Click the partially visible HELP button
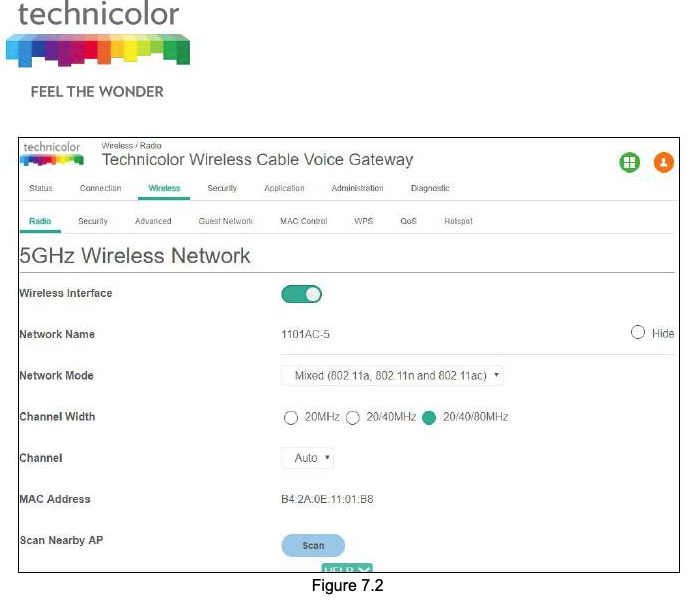692x604 pixels. point(347,568)
